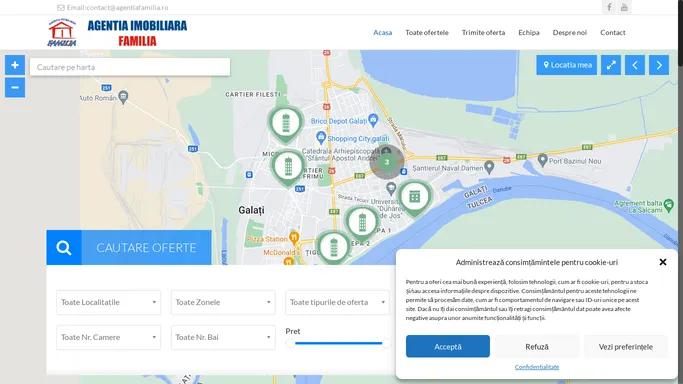This screenshot has width=683, height=384.
Task: Click the Galați city label on map
Action: tap(251, 210)
